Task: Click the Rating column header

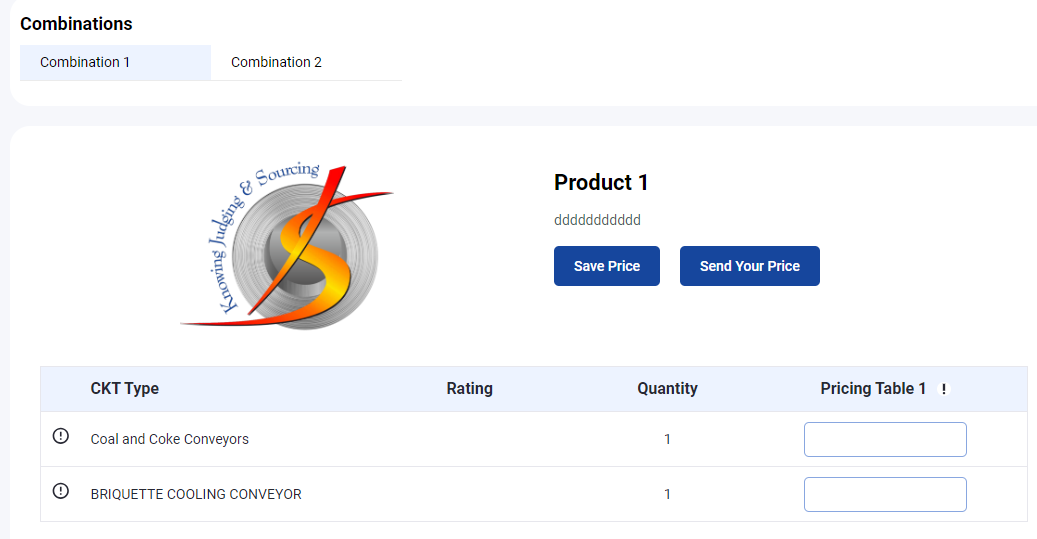Action: [469, 388]
